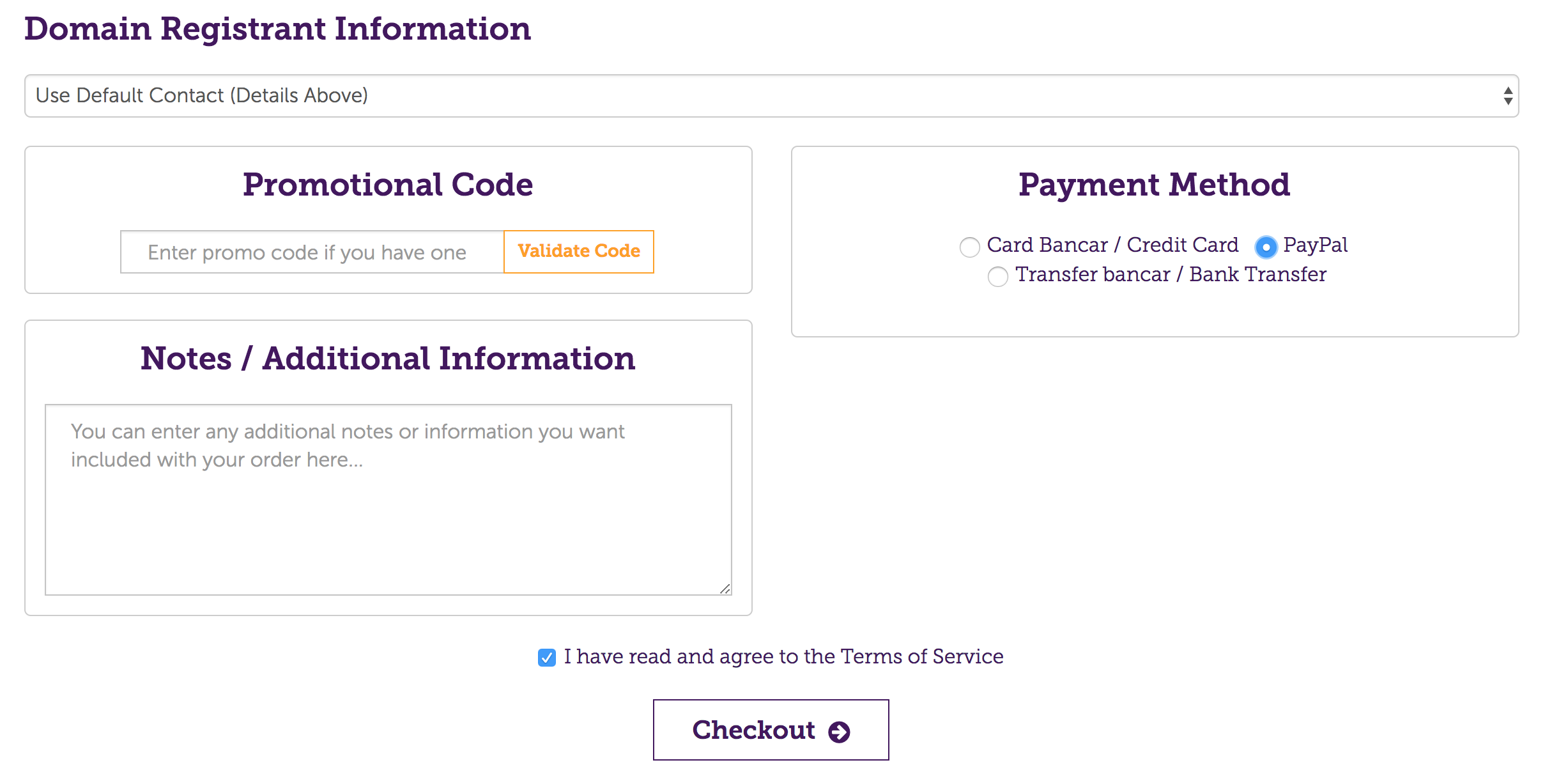This screenshot has height=781, width=1568.
Task: Click the arrow icon in Checkout button
Action: click(x=839, y=732)
